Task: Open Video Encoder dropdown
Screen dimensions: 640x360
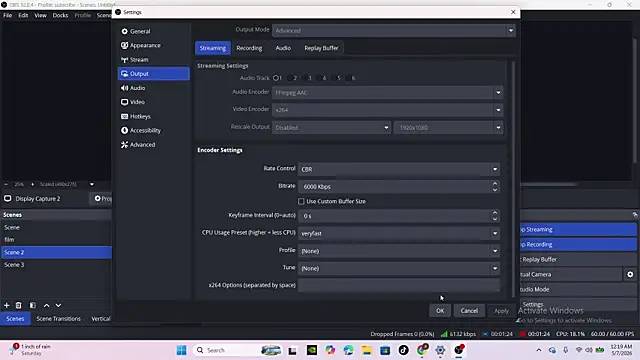Action: click(x=387, y=110)
